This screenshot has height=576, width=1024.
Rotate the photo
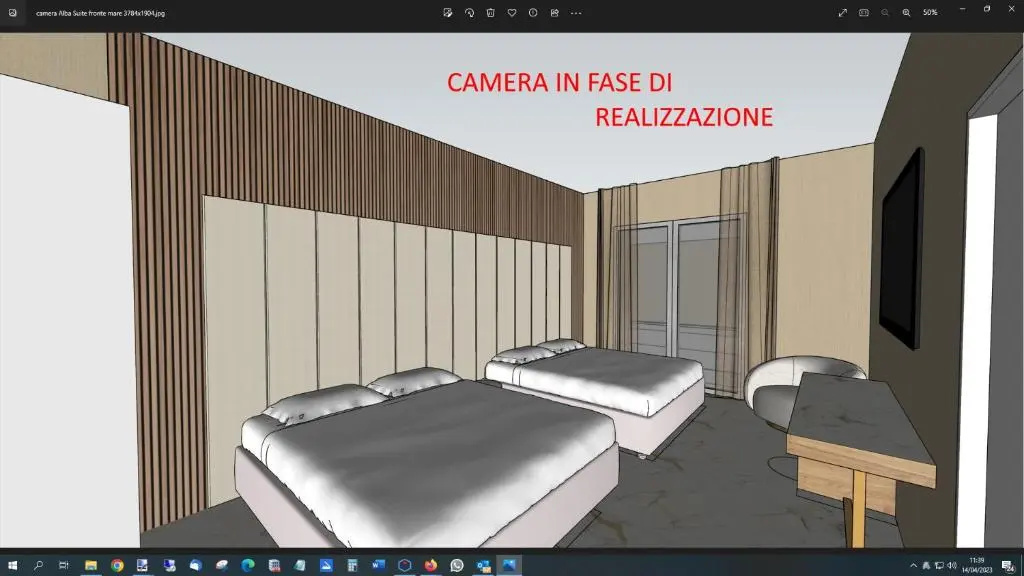pos(469,12)
